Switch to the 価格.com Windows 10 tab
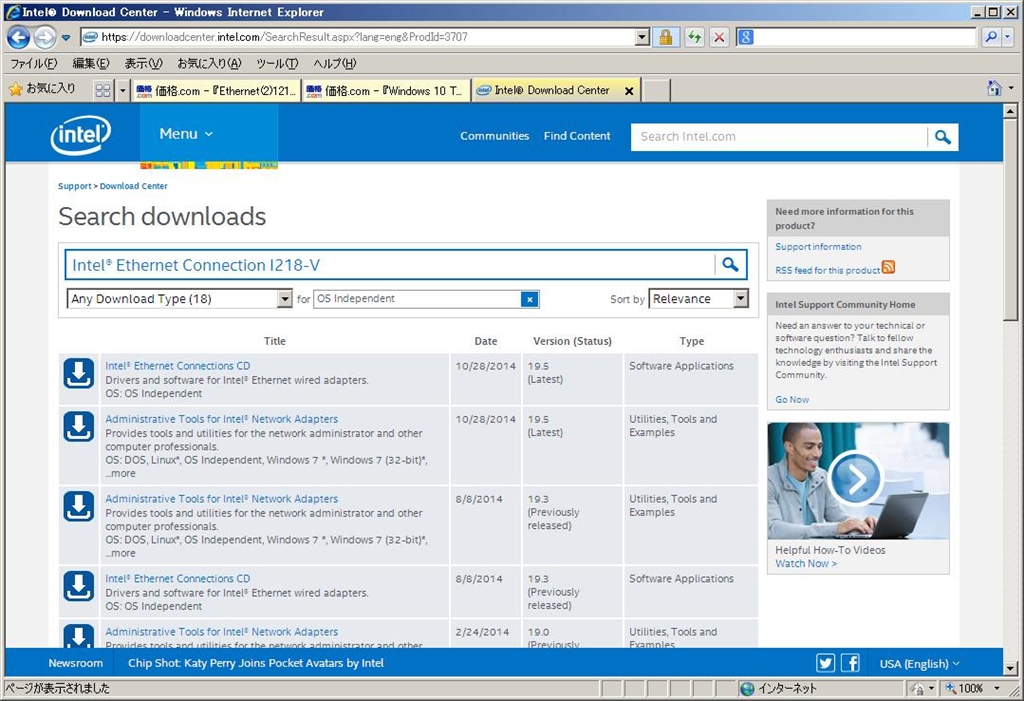Screen dimensions: 1024x701 385,91
